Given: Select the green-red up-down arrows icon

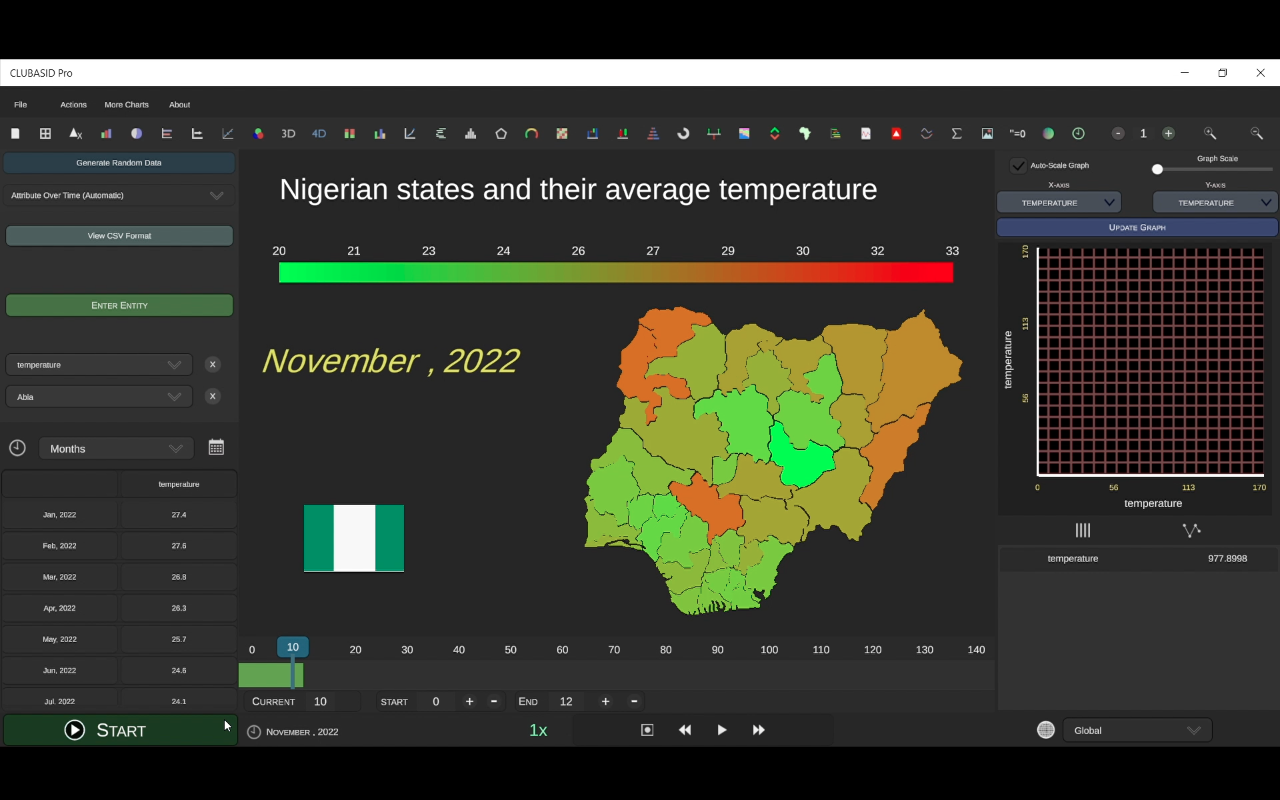Looking at the screenshot, I should (x=774, y=133).
